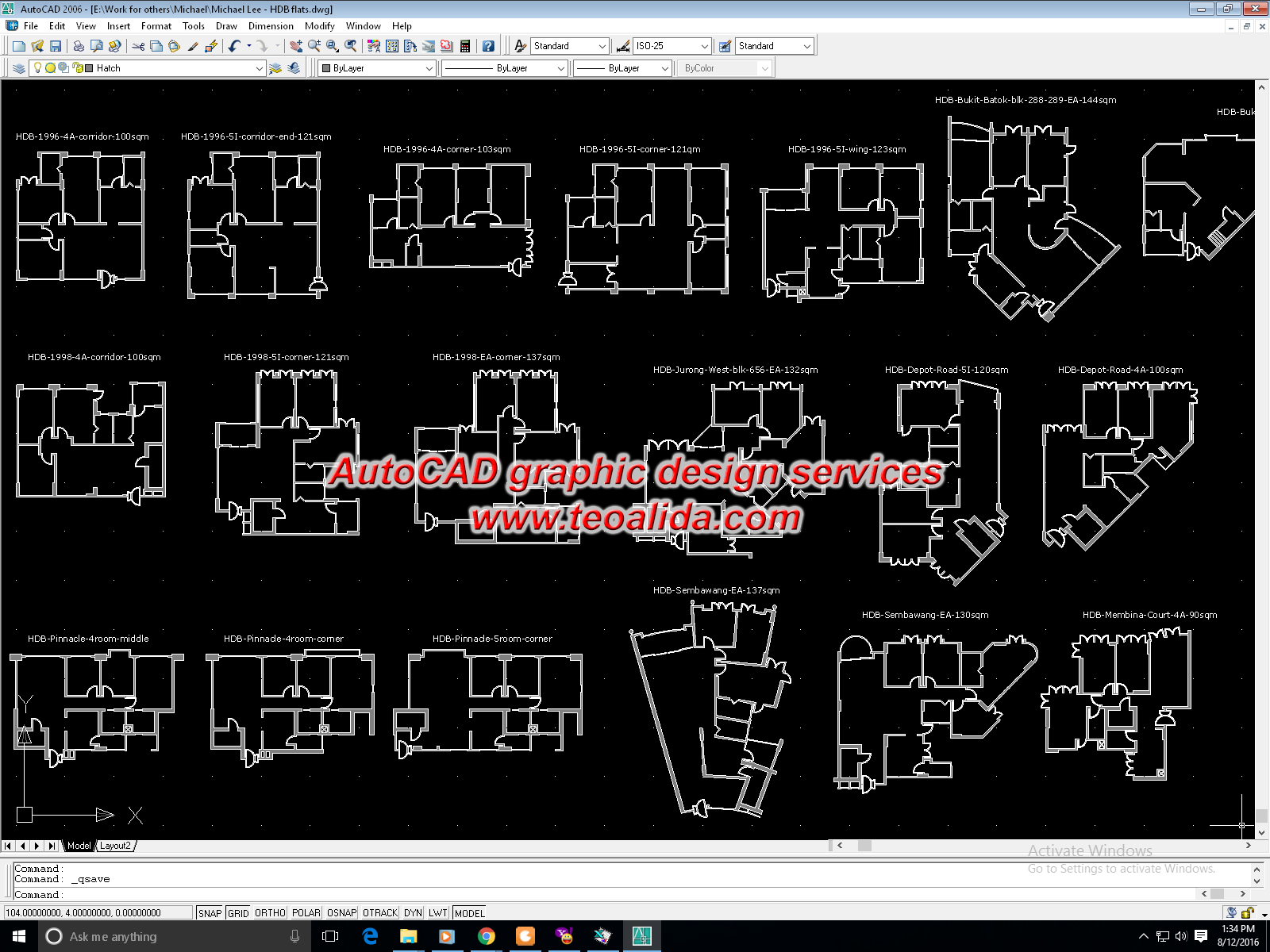Open the Format menu
The image size is (1270, 952).
[156, 26]
